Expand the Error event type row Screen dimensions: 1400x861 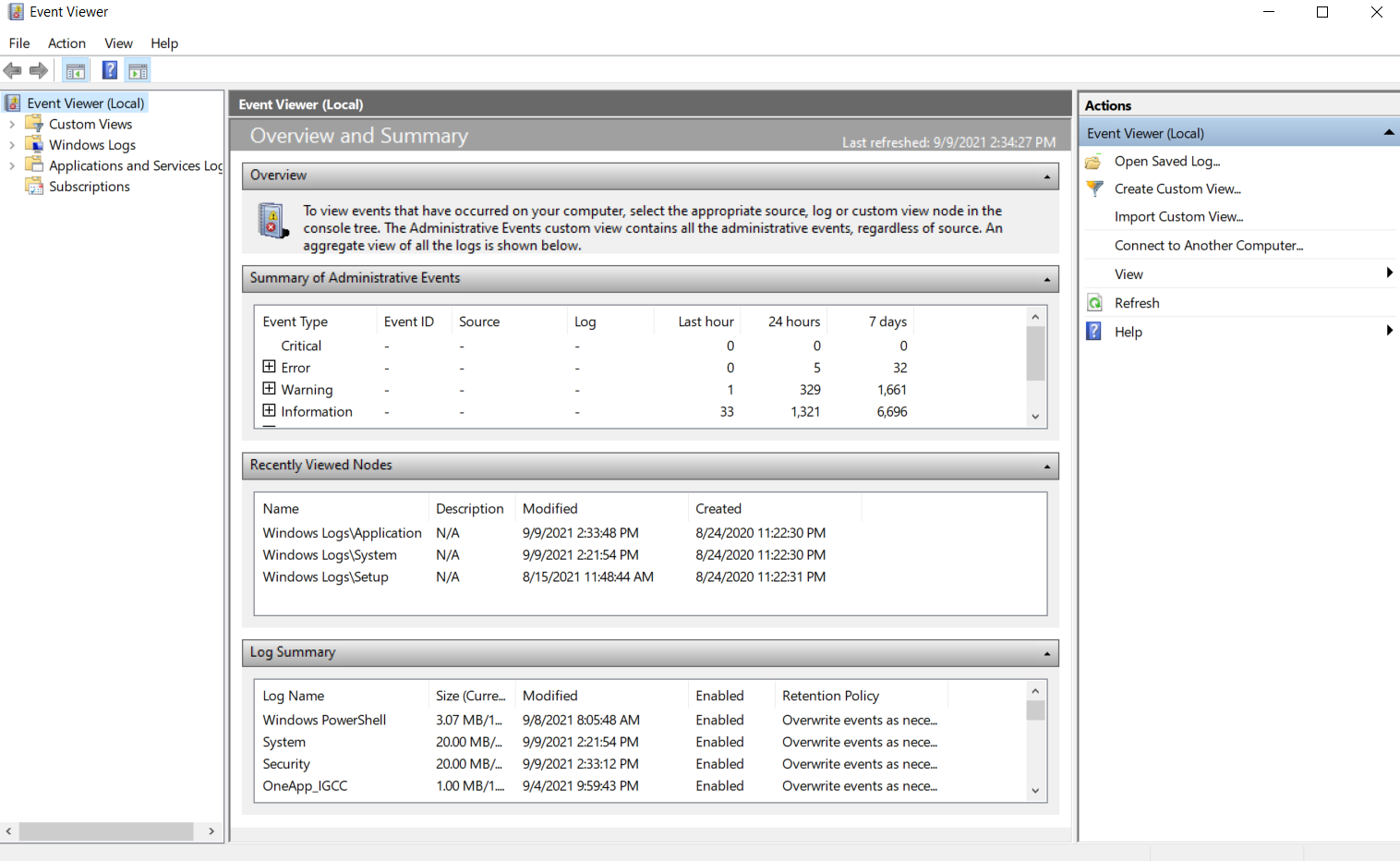pyautogui.click(x=268, y=367)
